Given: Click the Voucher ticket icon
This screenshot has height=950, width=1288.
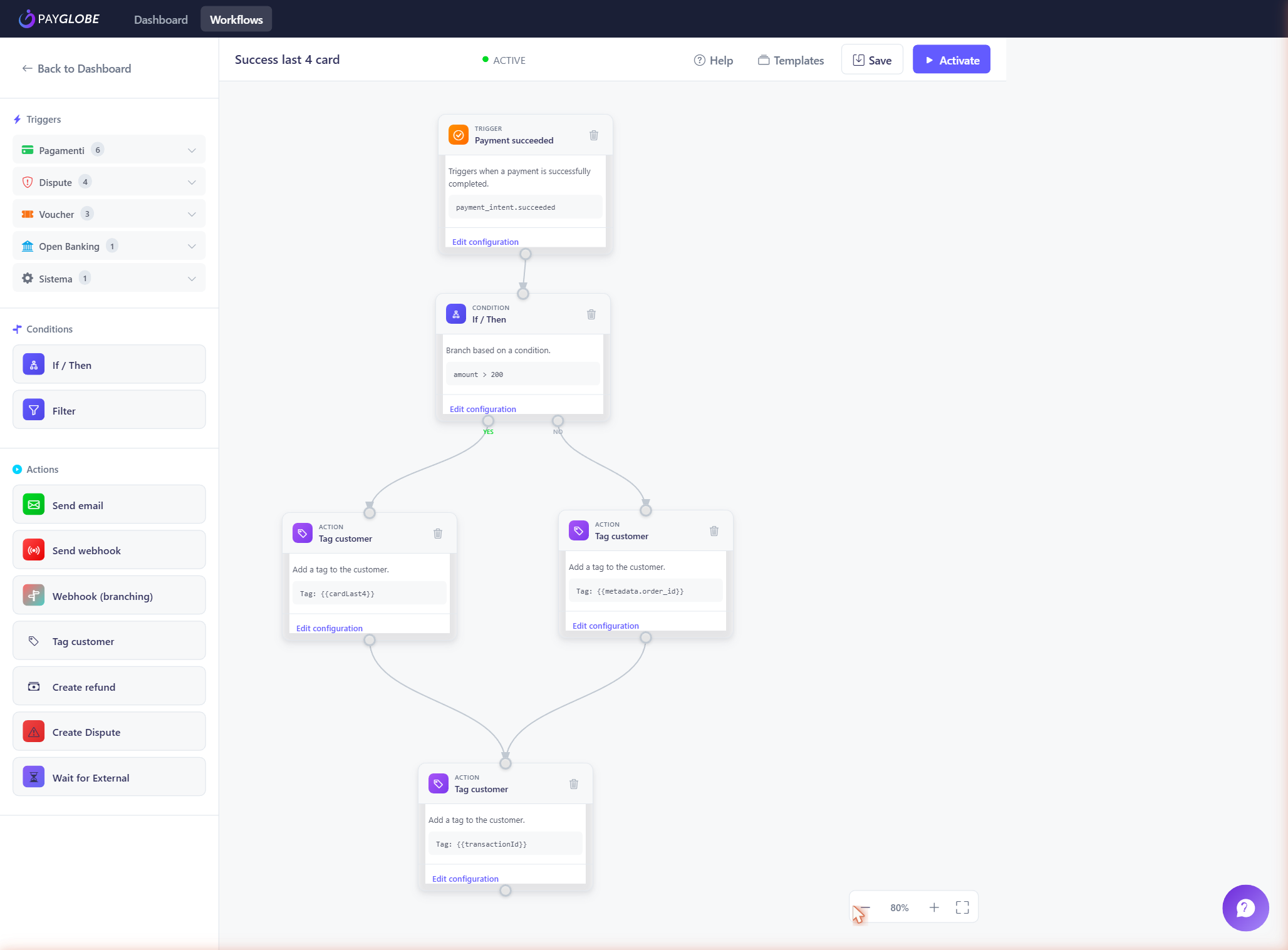Looking at the screenshot, I should point(28,214).
